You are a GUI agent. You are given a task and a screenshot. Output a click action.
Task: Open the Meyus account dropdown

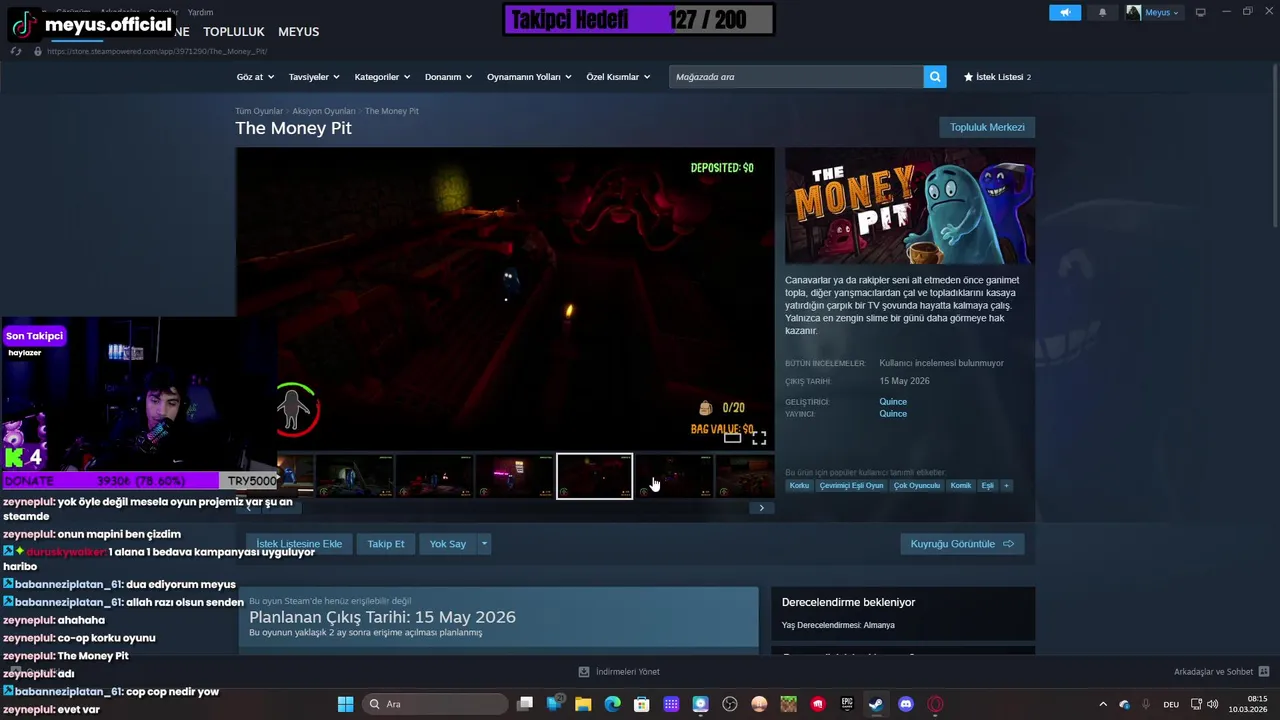[1153, 12]
